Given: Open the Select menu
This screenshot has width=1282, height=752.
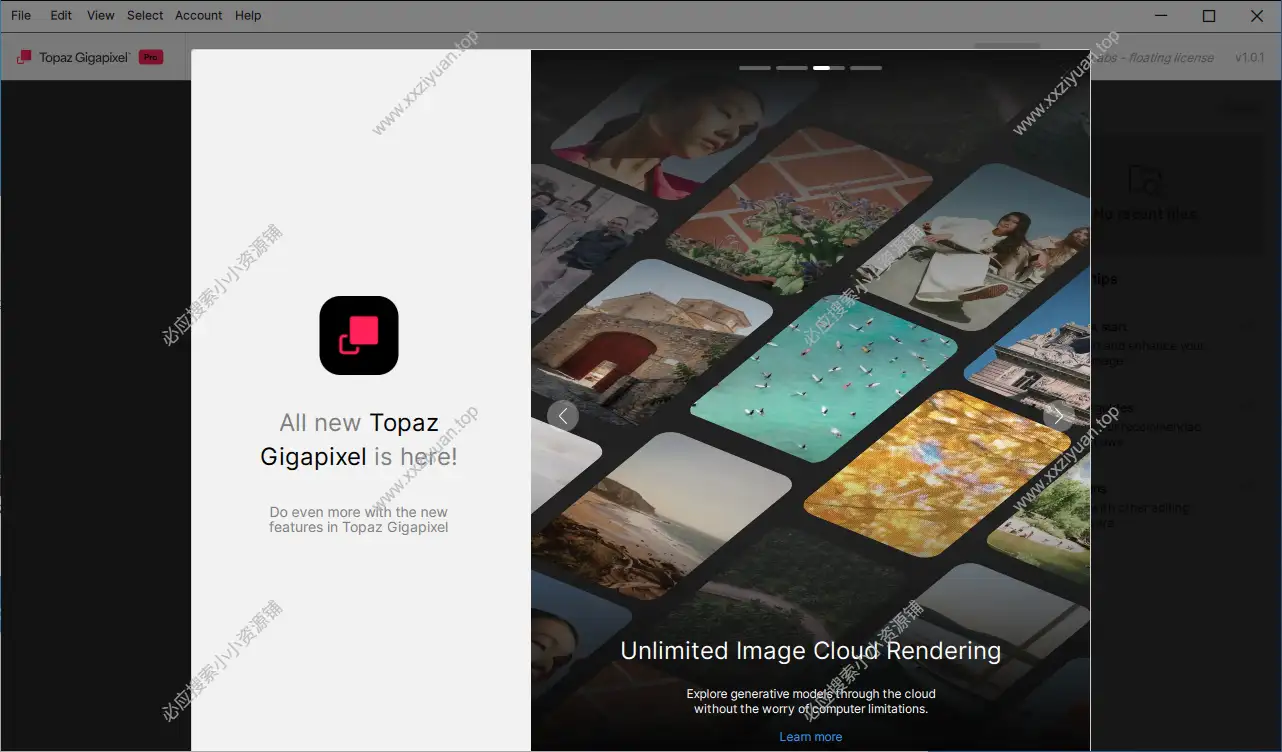Looking at the screenshot, I should (x=145, y=15).
